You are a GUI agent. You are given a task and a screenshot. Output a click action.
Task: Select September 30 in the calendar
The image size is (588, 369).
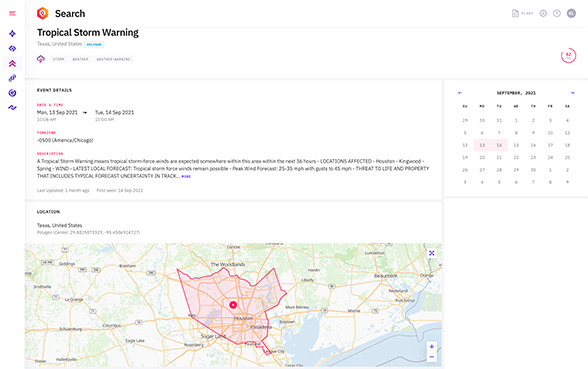(x=533, y=170)
